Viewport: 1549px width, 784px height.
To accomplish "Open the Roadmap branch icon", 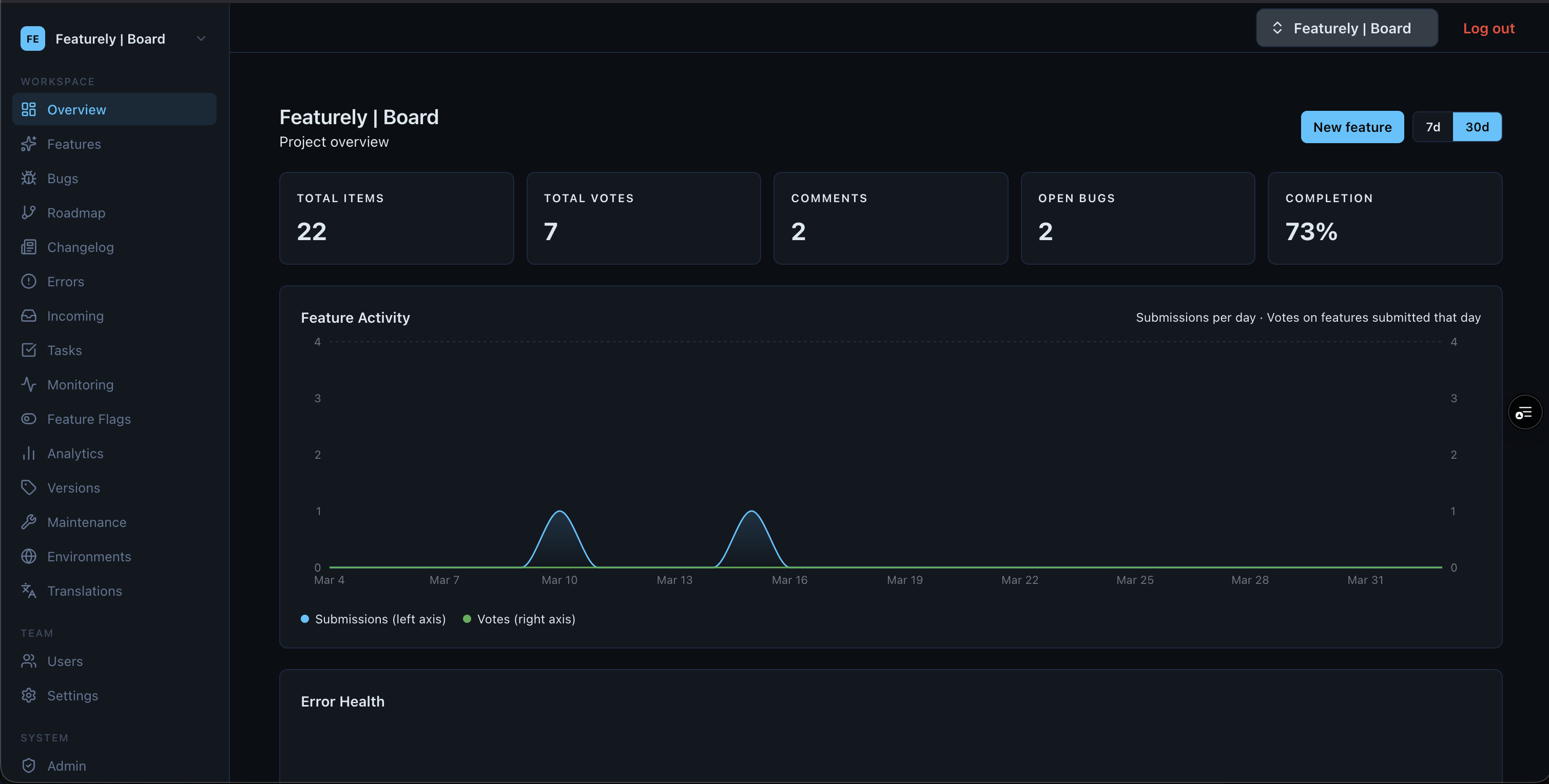I will [x=28, y=212].
